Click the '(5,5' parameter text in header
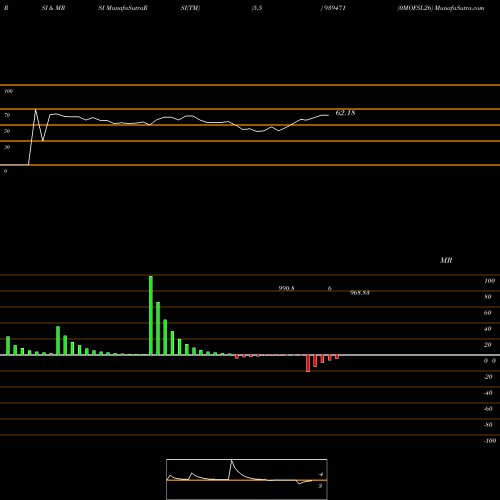The width and height of the screenshot is (500, 500). (x=257, y=8)
